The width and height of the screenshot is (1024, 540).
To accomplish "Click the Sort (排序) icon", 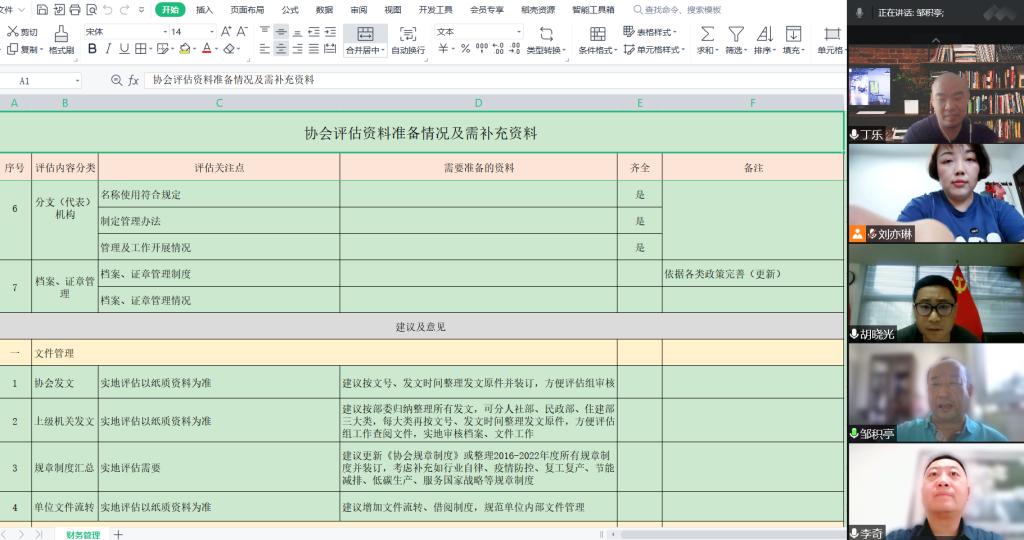I will pos(764,34).
